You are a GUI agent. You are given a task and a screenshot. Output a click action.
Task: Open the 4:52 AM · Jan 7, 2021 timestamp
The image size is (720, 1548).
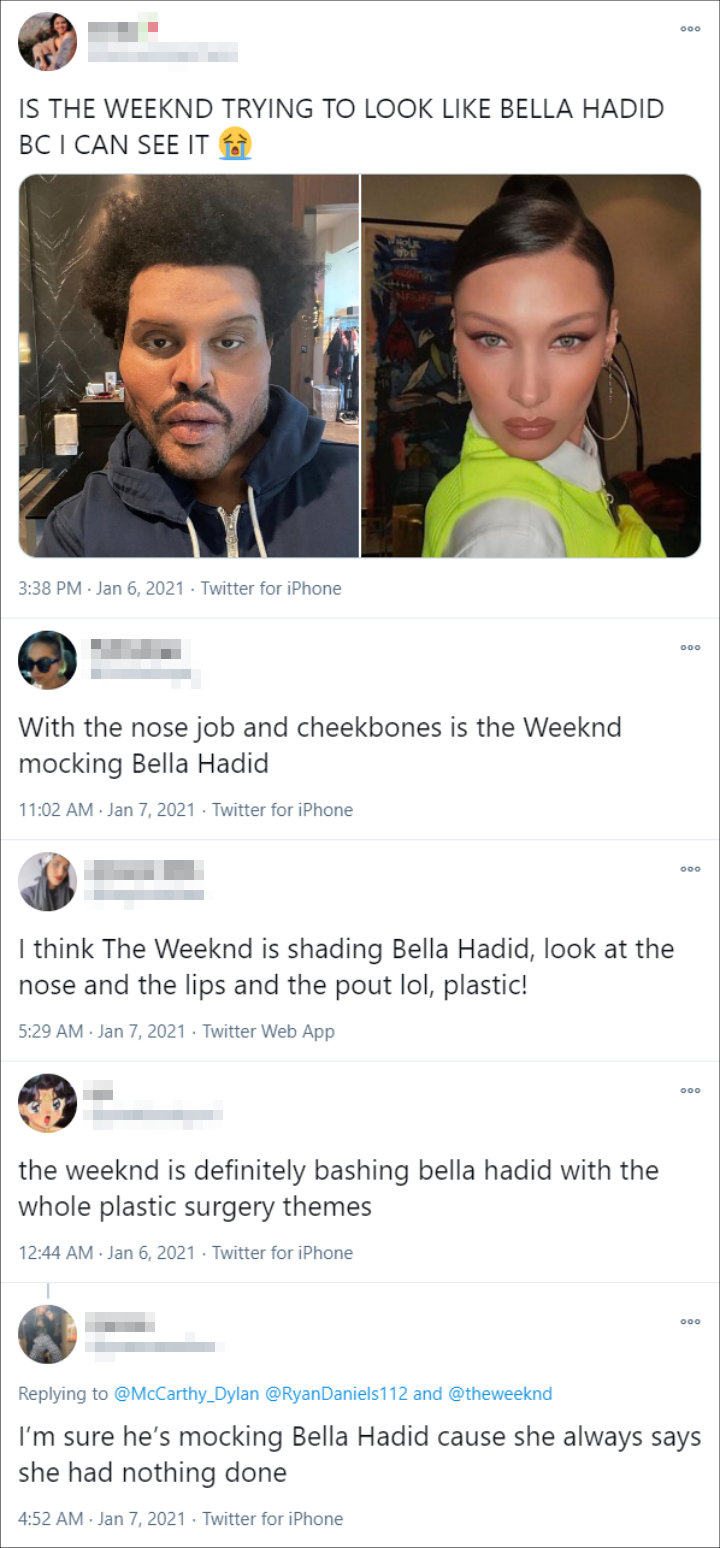102,1518
